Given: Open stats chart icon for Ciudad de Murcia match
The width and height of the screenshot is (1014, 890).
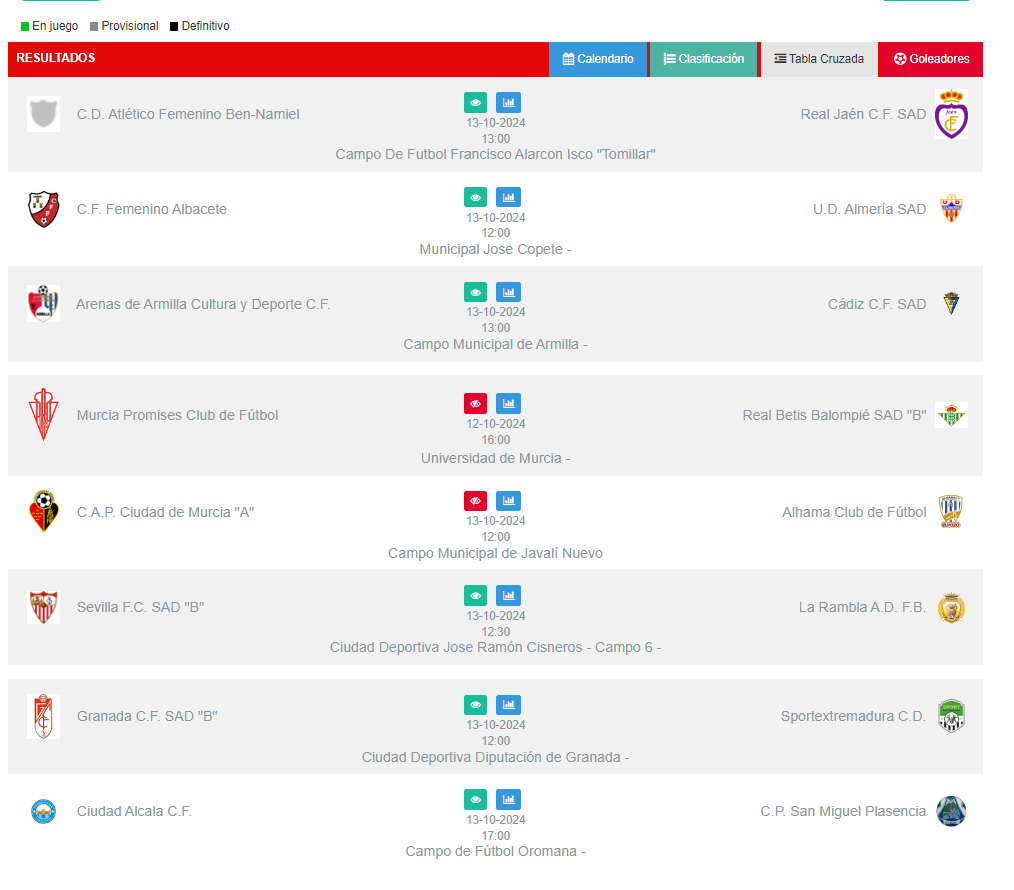Looking at the screenshot, I should (x=508, y=501).
